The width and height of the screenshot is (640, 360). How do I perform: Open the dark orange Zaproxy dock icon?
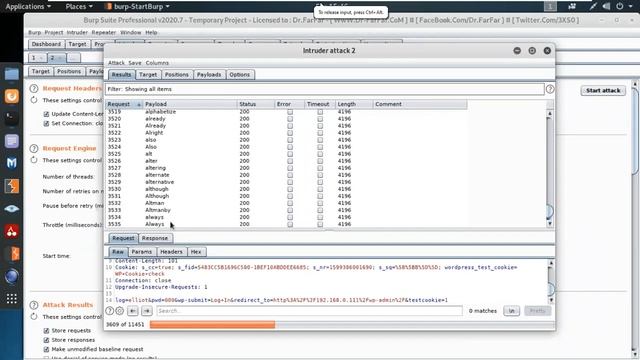11,254
